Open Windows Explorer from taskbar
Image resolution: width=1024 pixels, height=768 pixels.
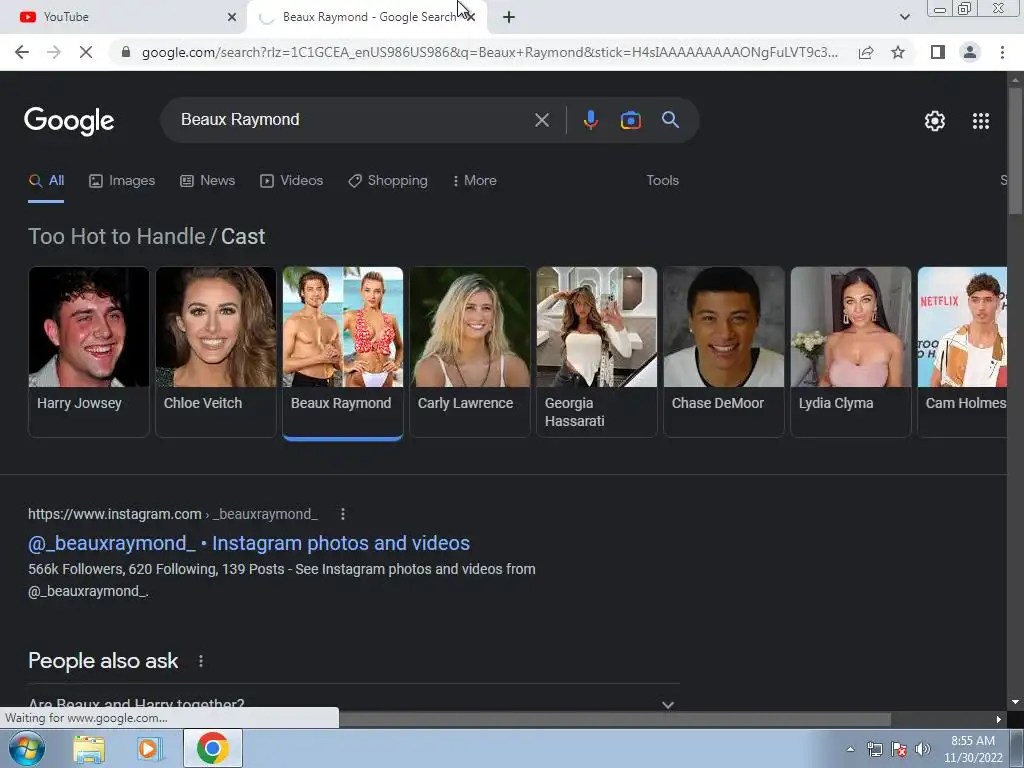point(89,748)
